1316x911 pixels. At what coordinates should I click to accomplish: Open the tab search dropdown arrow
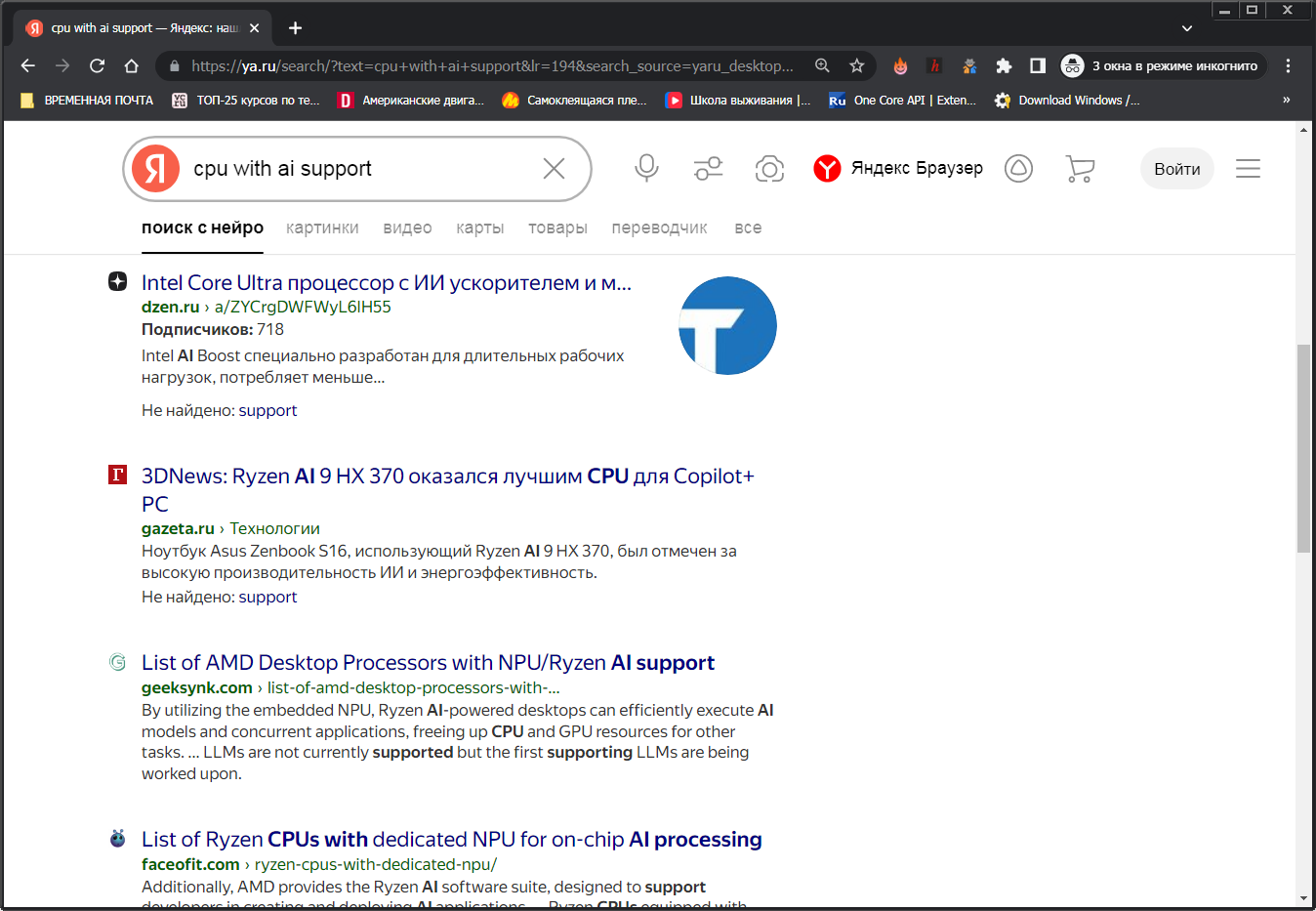tap(1187, 28)
